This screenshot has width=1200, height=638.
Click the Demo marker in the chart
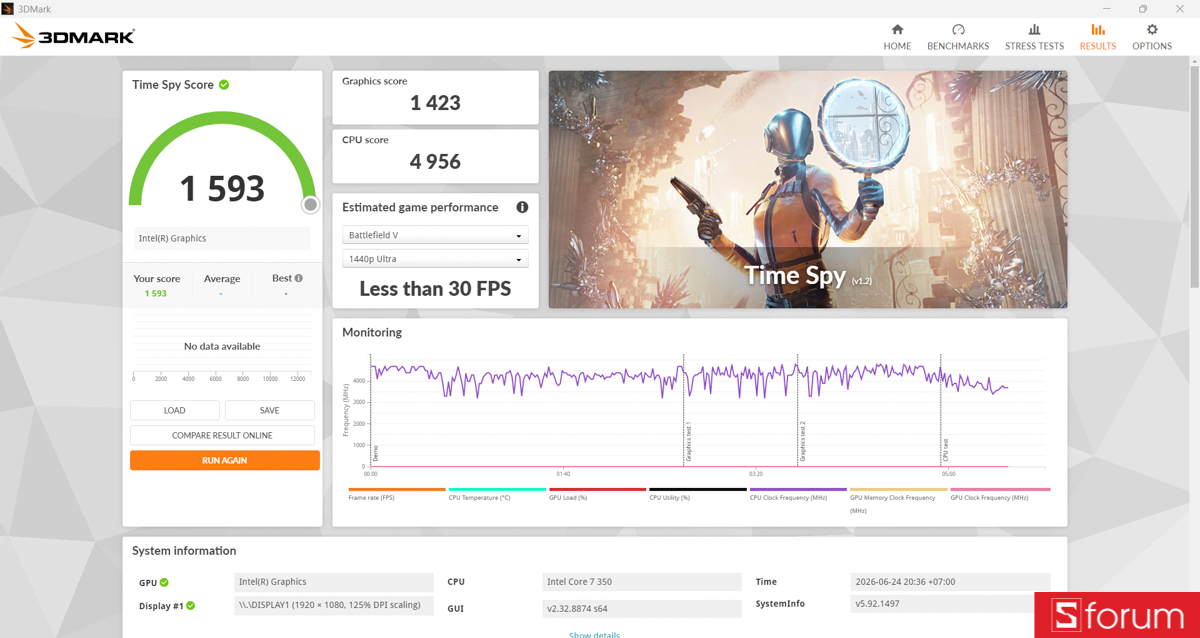375,453
